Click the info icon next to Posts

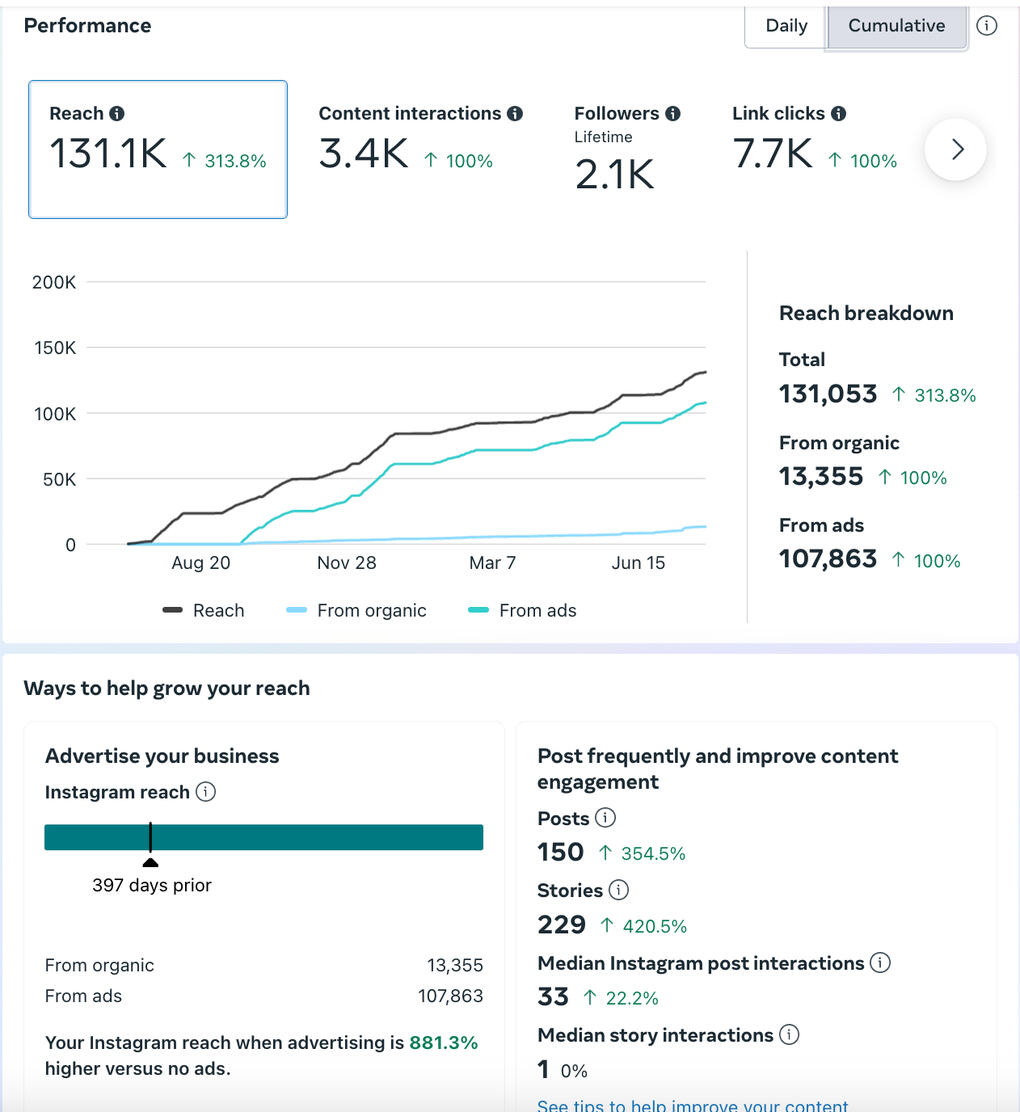click(x=605, y=818)
